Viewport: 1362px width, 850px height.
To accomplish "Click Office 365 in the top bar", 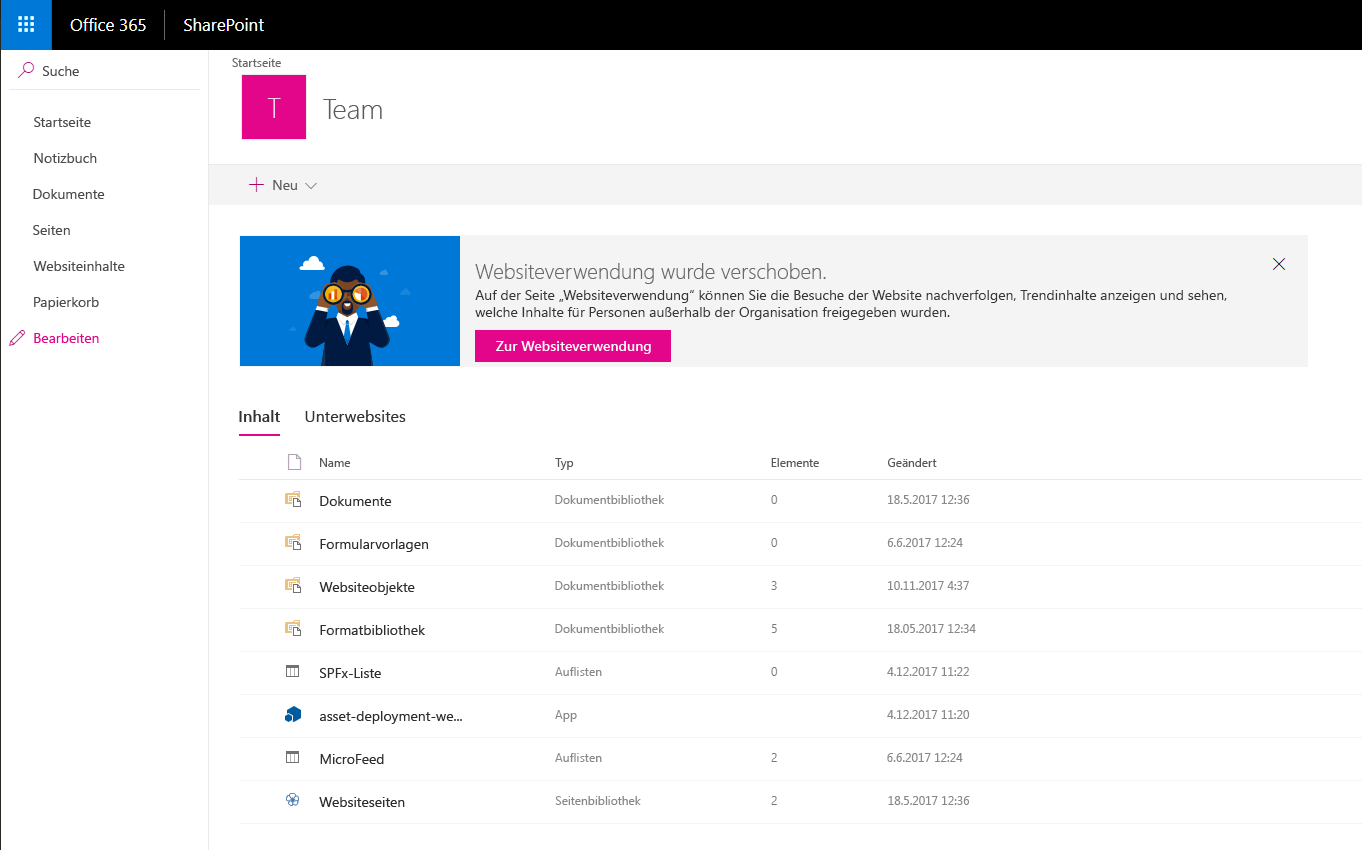I will [108, 25].
